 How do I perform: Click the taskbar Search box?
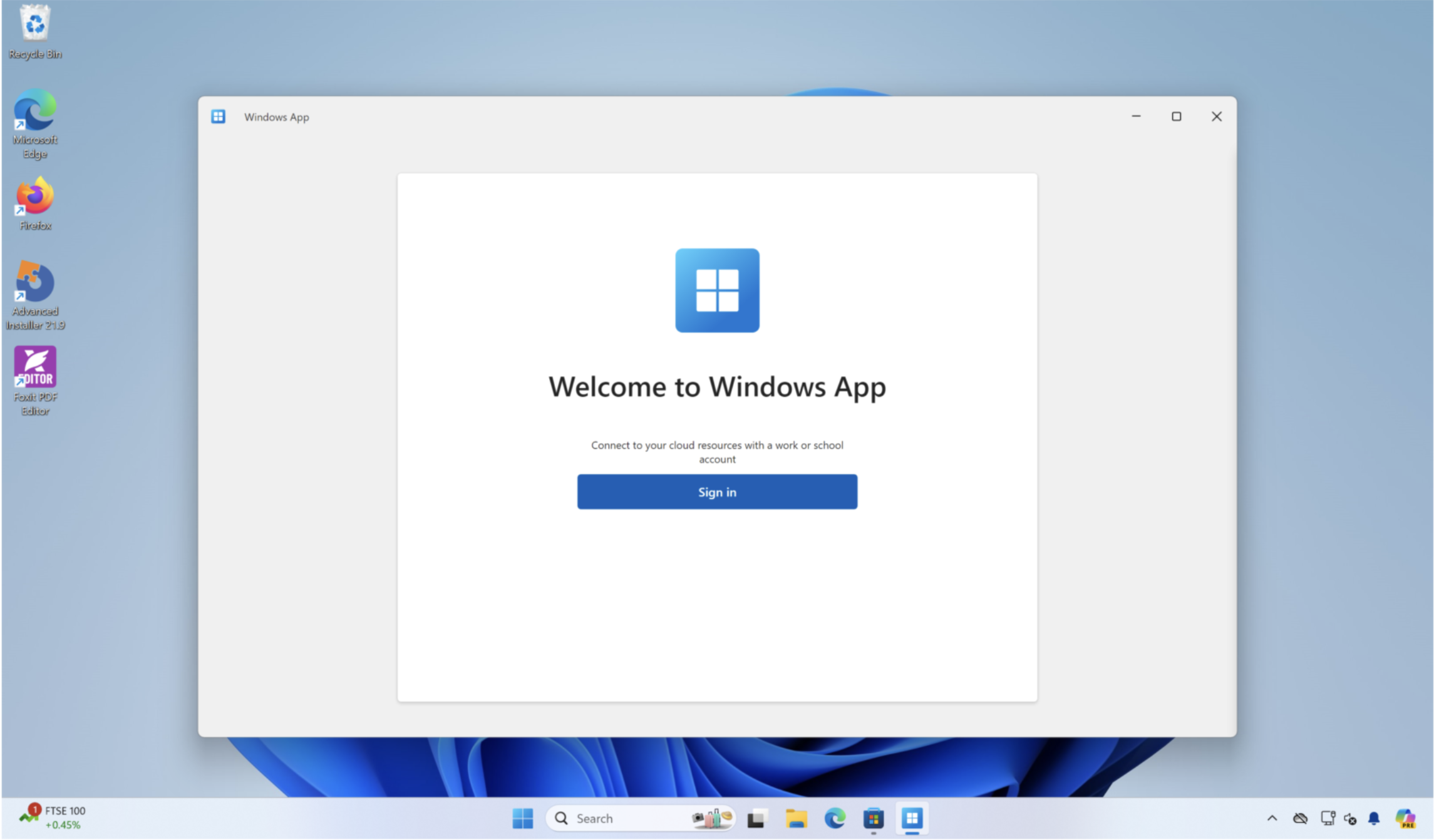pos(639,818)
